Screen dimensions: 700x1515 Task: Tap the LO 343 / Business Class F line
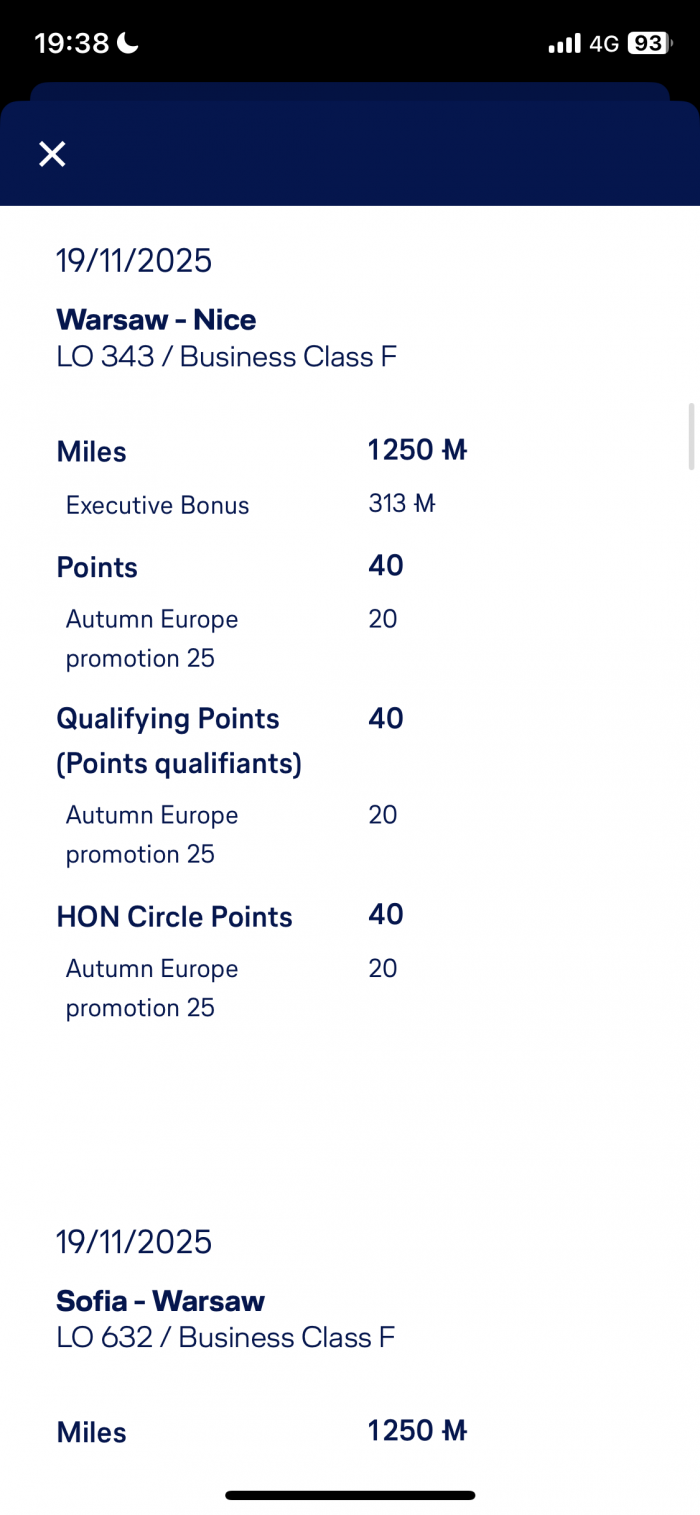(x=226, y=357)
